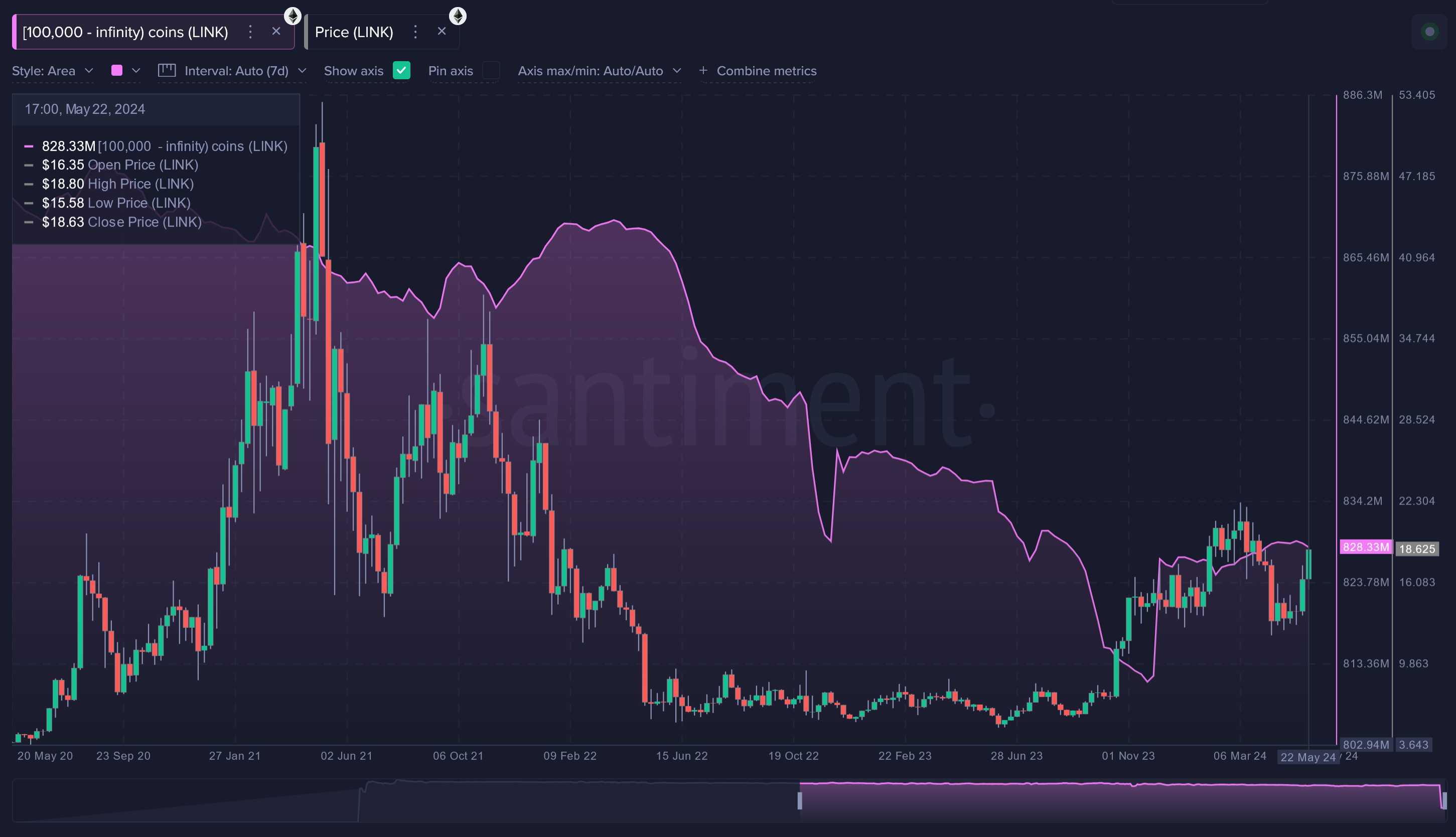Click the unselected area of the minimap navigator
1456x837 pixels.
pos(405,800)
